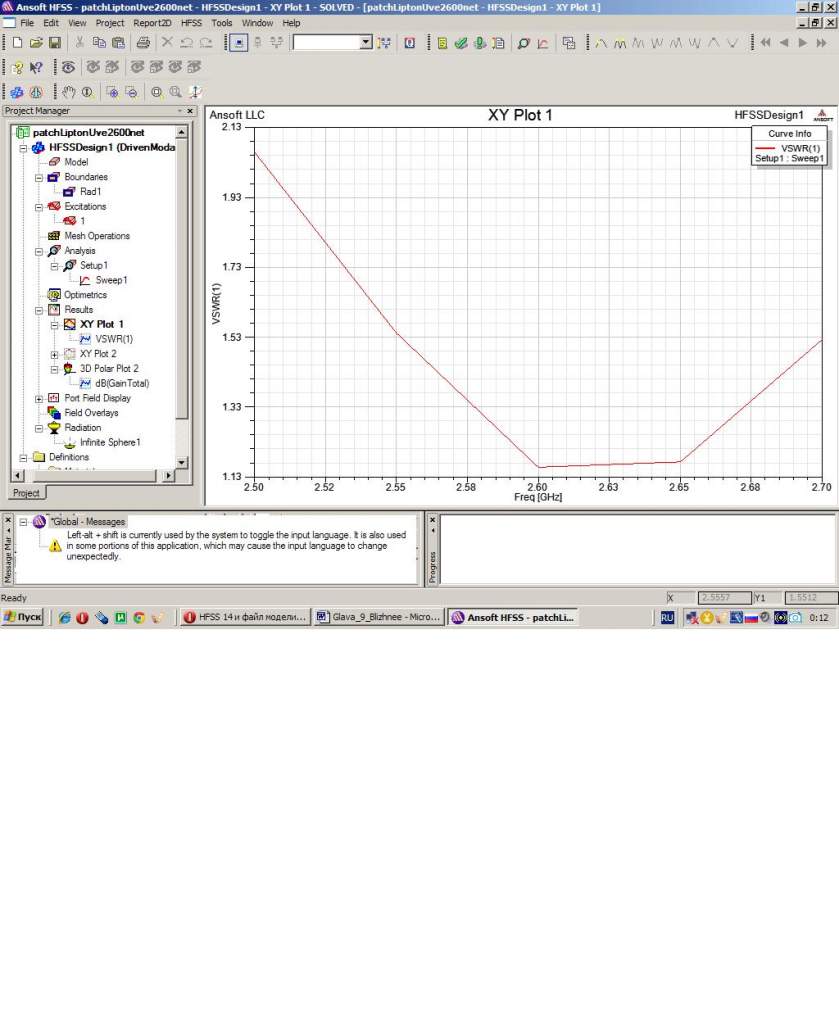Click the Internet Explorer quick launch icon
This screenshot has width=839, height=1024.
[64, 617]
